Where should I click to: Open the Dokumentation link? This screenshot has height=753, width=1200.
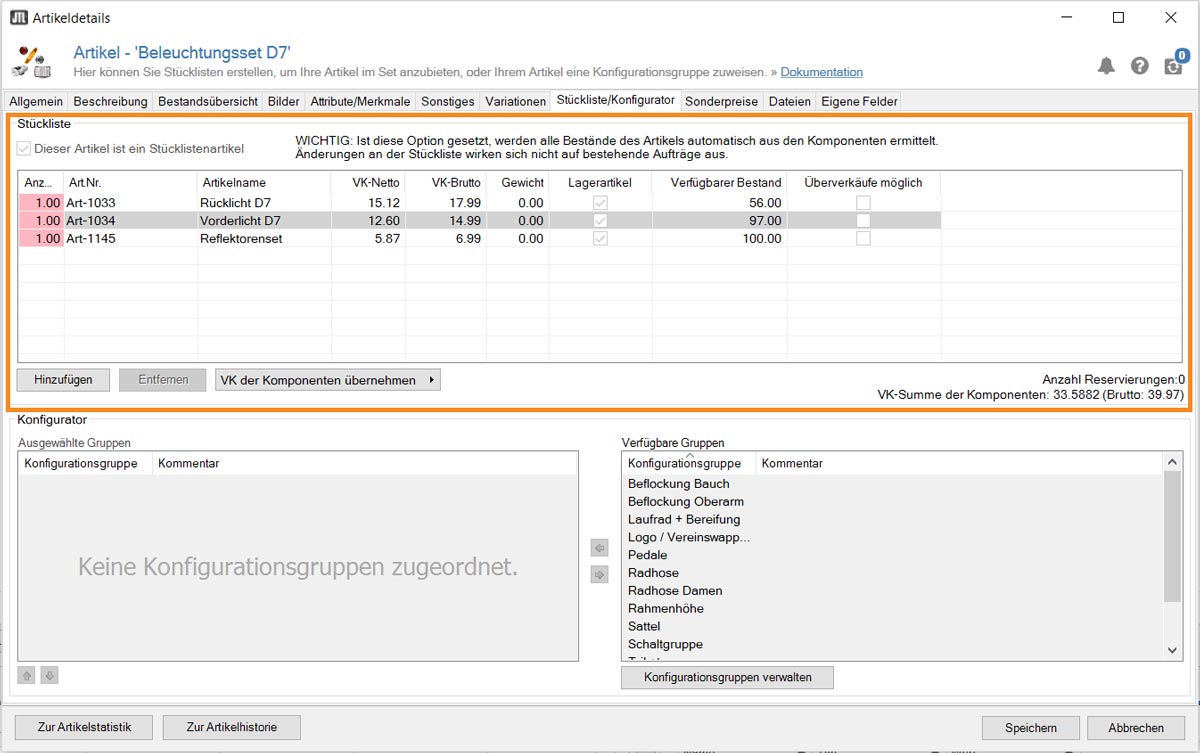pos(822,72)
